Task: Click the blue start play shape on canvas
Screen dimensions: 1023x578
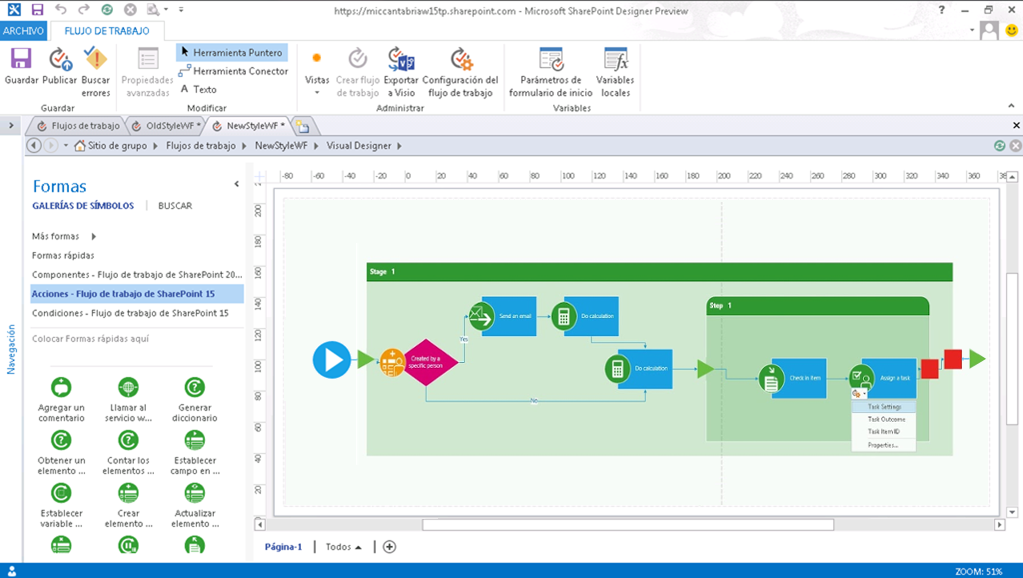Action: 331,359
